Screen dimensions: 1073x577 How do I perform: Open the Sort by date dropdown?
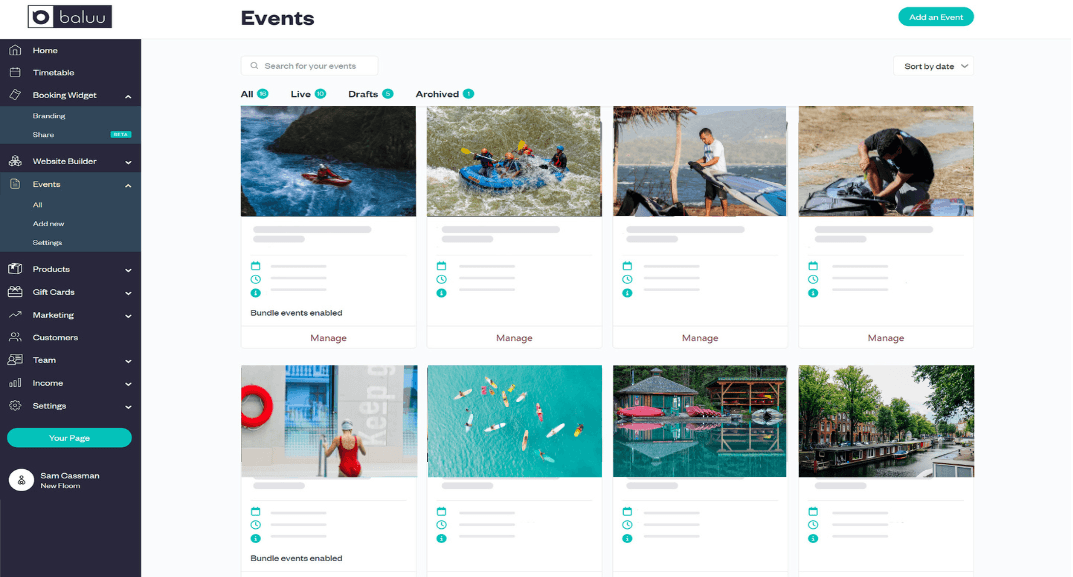[x=933, y=66]
